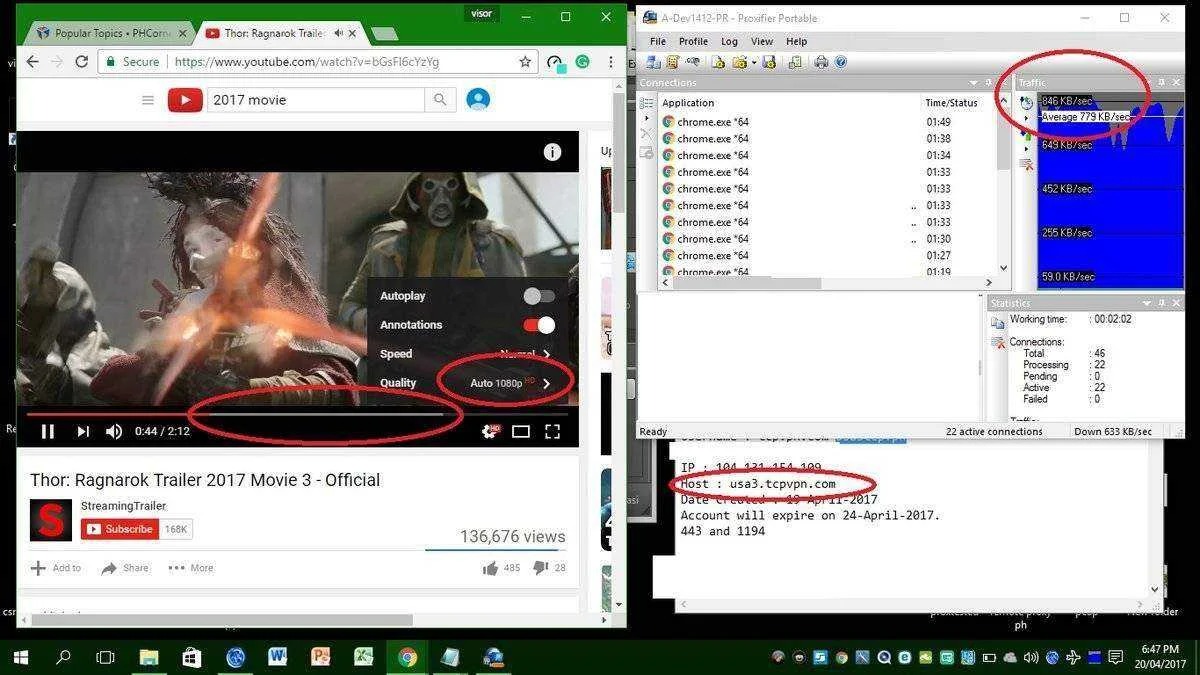Viewport: 1200px width, 675px height.
Task: Open dropdown arrow next to Proxifier open-profile icon
Action: (753, 62)
